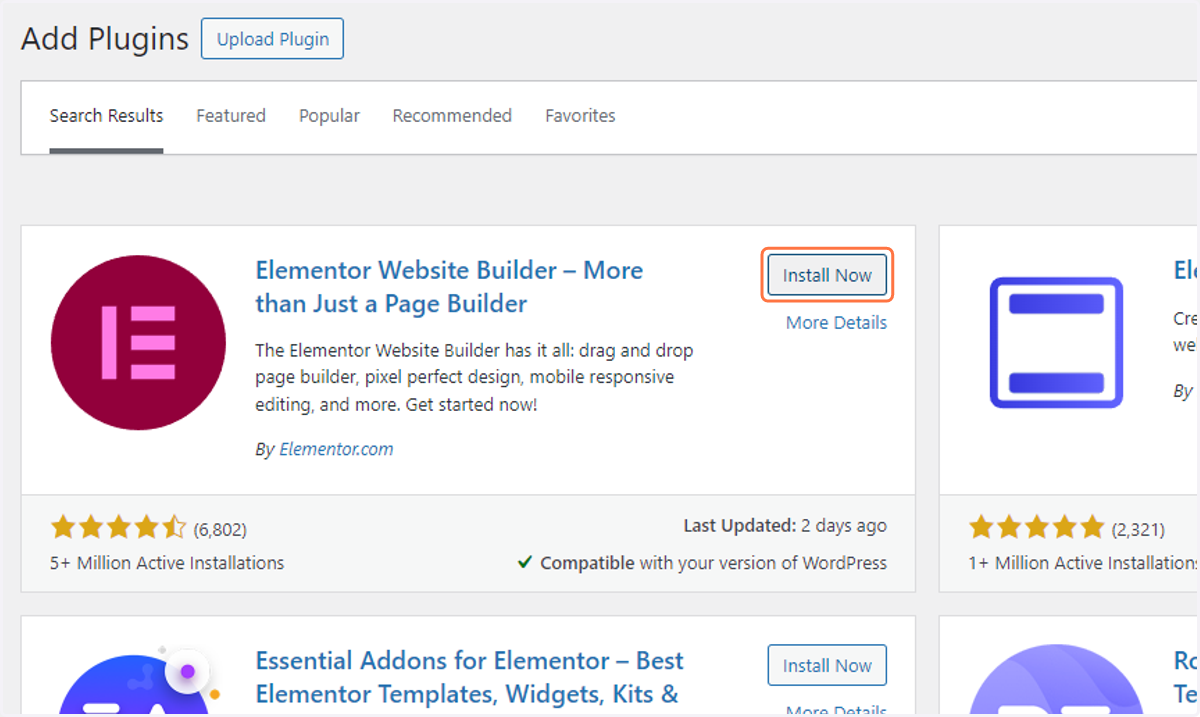Click the blue header-footer plugin icon
Viewport: 1200px width, 717px height.
click(1056, 343)
